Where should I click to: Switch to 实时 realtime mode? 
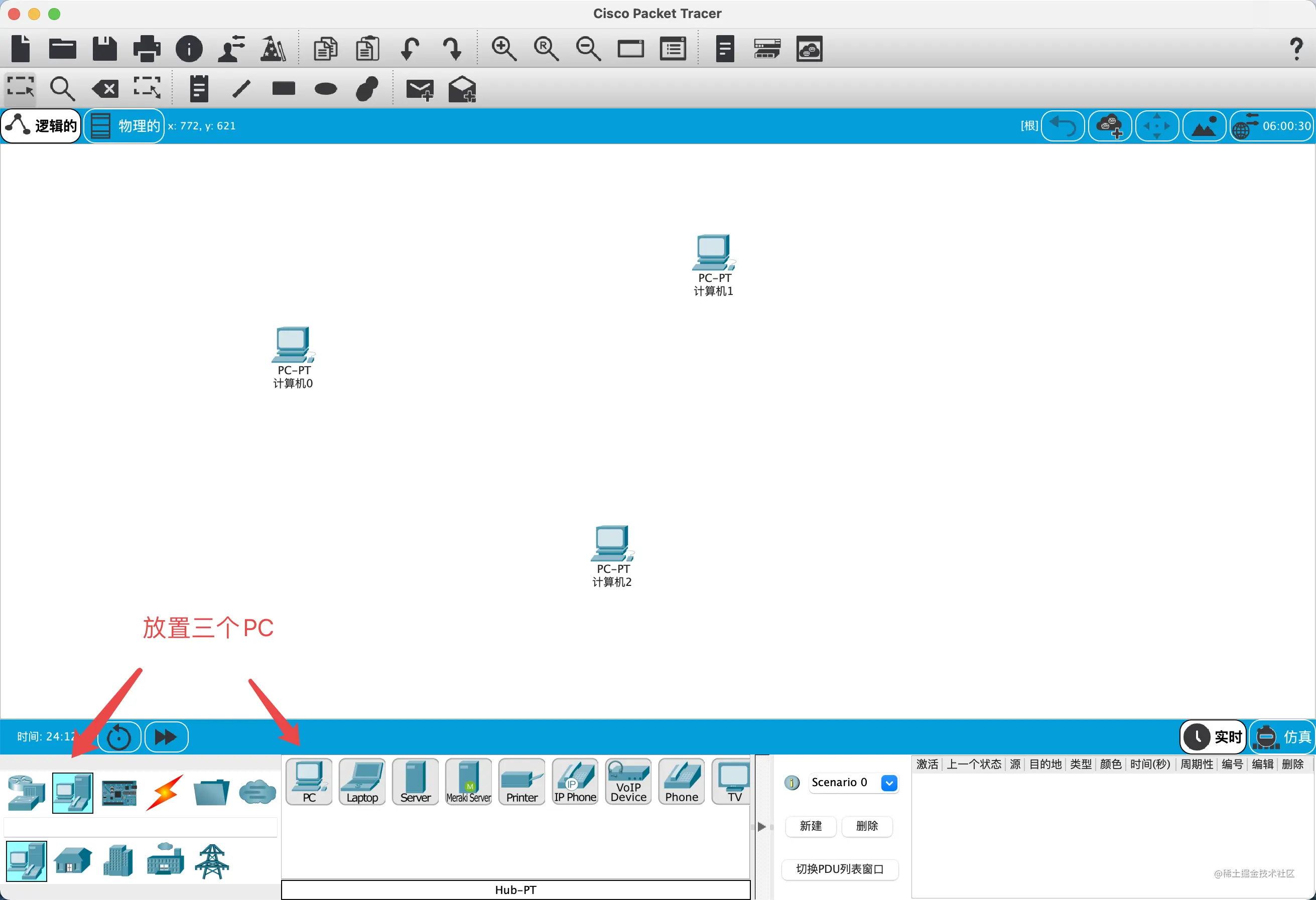tap(1213, 736)
